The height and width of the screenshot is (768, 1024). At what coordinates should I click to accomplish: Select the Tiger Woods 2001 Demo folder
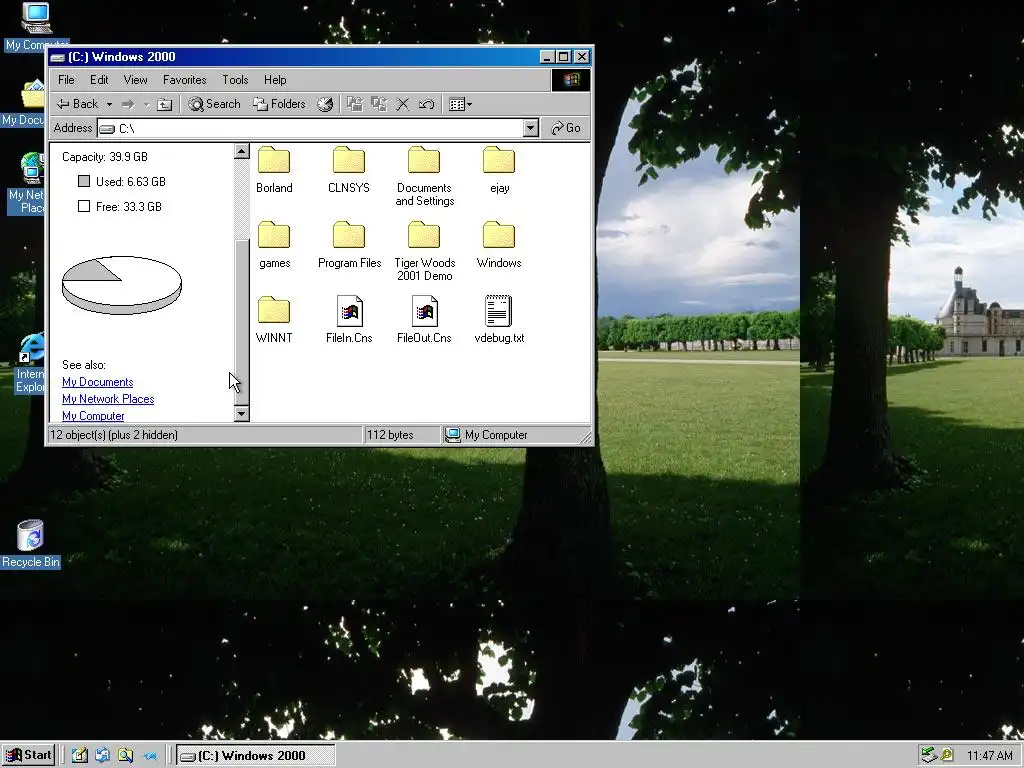pos(424,251)
